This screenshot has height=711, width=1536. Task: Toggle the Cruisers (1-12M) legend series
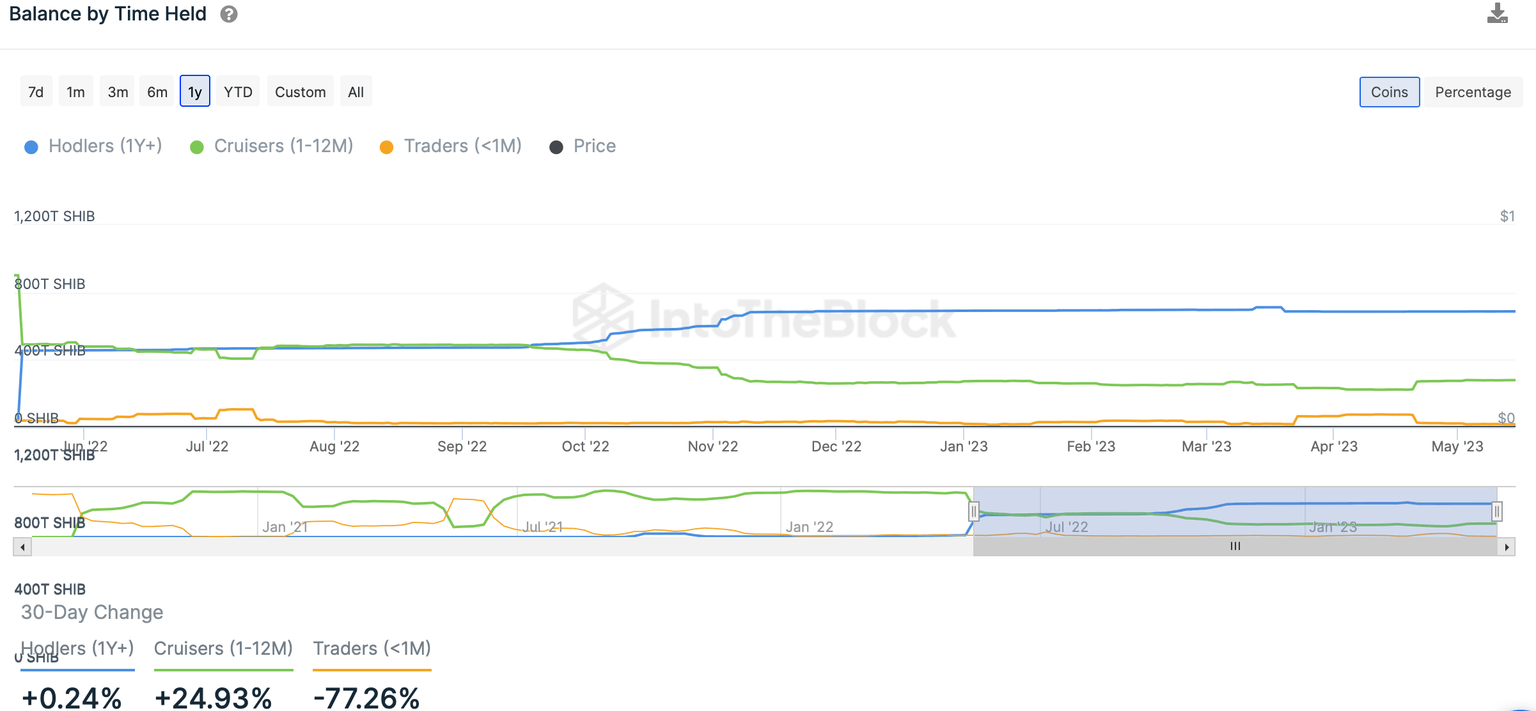272,146
